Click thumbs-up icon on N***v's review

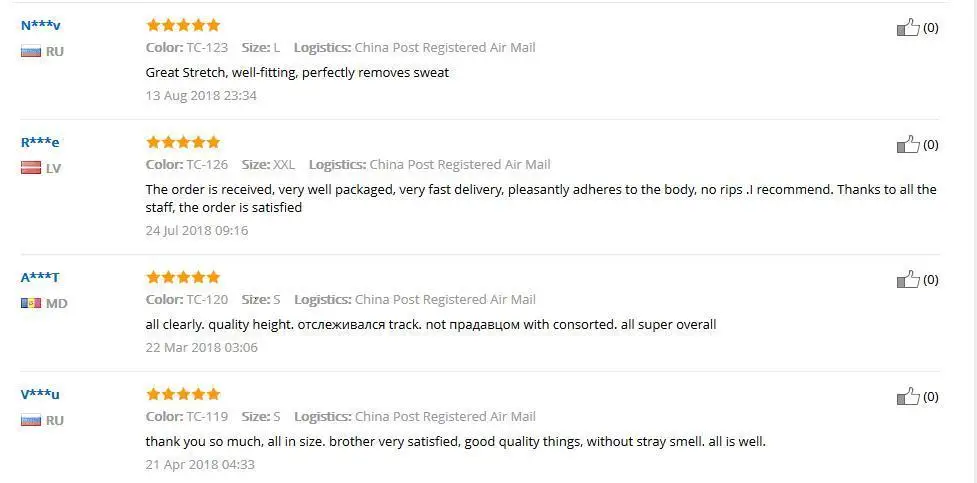[x=908, y=27]
